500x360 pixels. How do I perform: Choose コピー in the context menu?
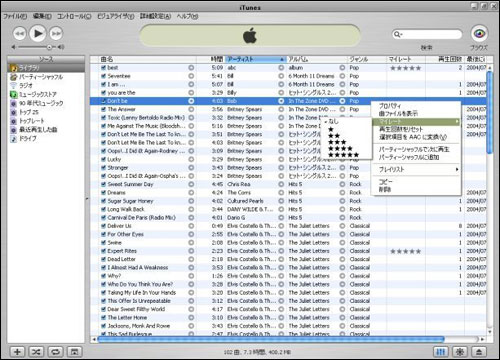(x=416, y=182)
